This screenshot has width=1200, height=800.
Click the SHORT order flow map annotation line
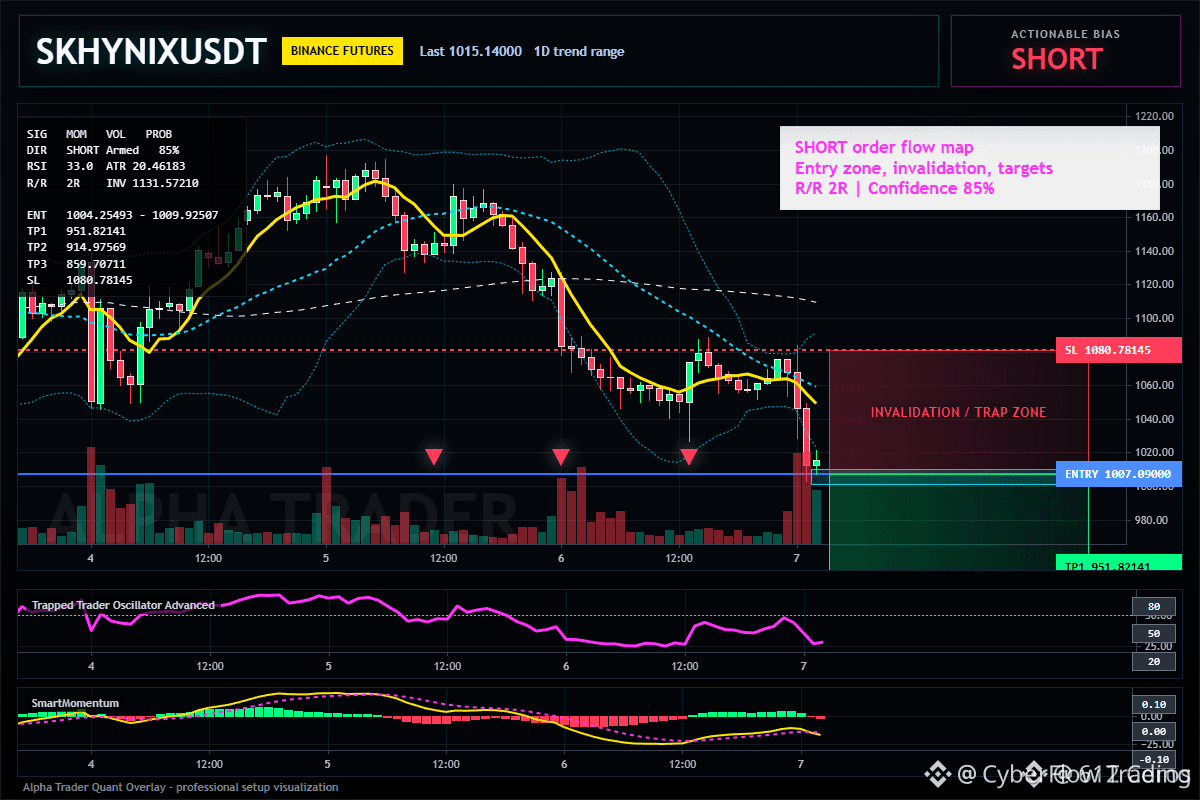(884, 148)
